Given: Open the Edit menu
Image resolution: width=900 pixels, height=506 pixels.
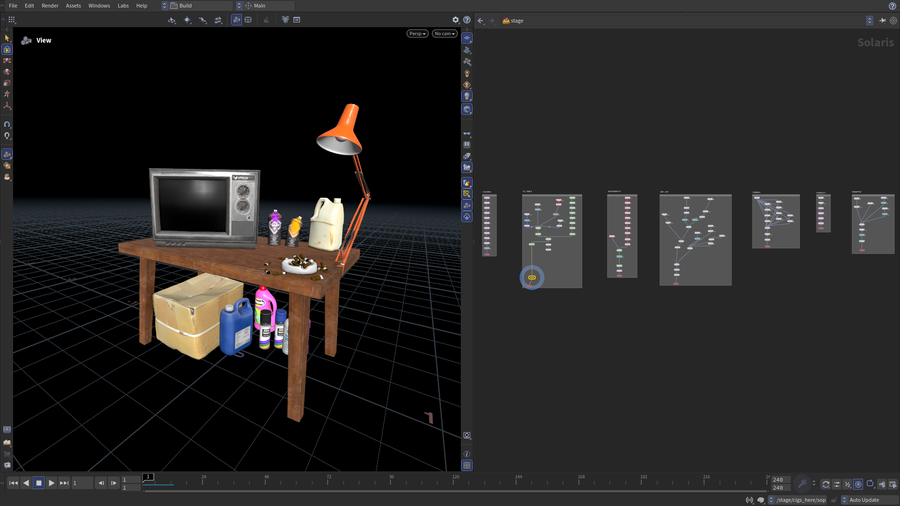Looking at the screenshot, I should point(29,6).
